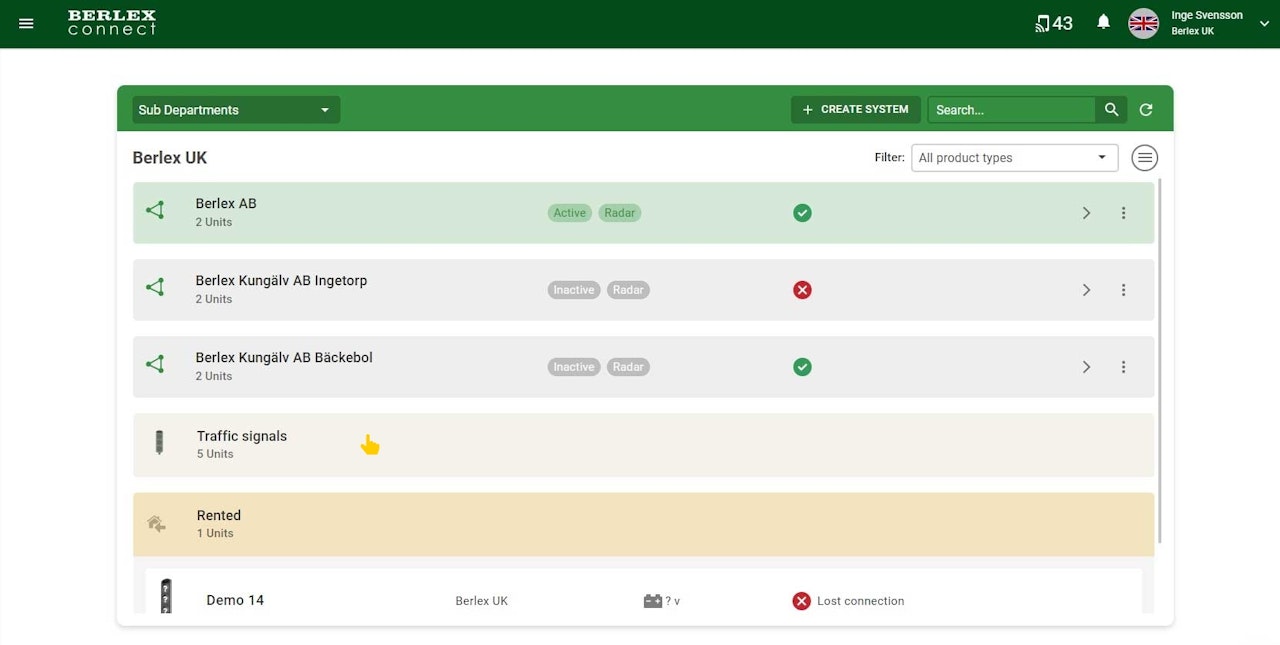
Task: Expand the Traffic signals group
Action: tap(643, 445)
